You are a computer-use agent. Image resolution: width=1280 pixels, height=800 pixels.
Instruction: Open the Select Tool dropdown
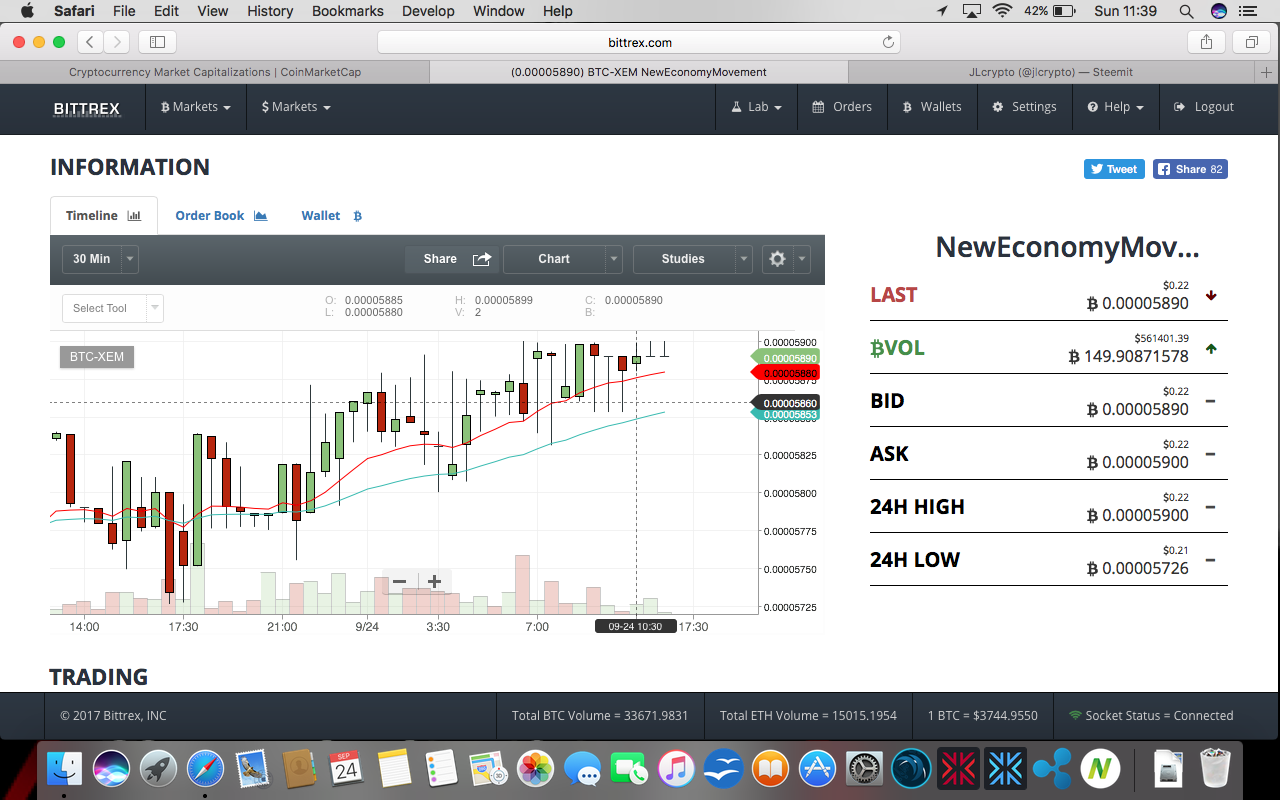coord(112,308)
